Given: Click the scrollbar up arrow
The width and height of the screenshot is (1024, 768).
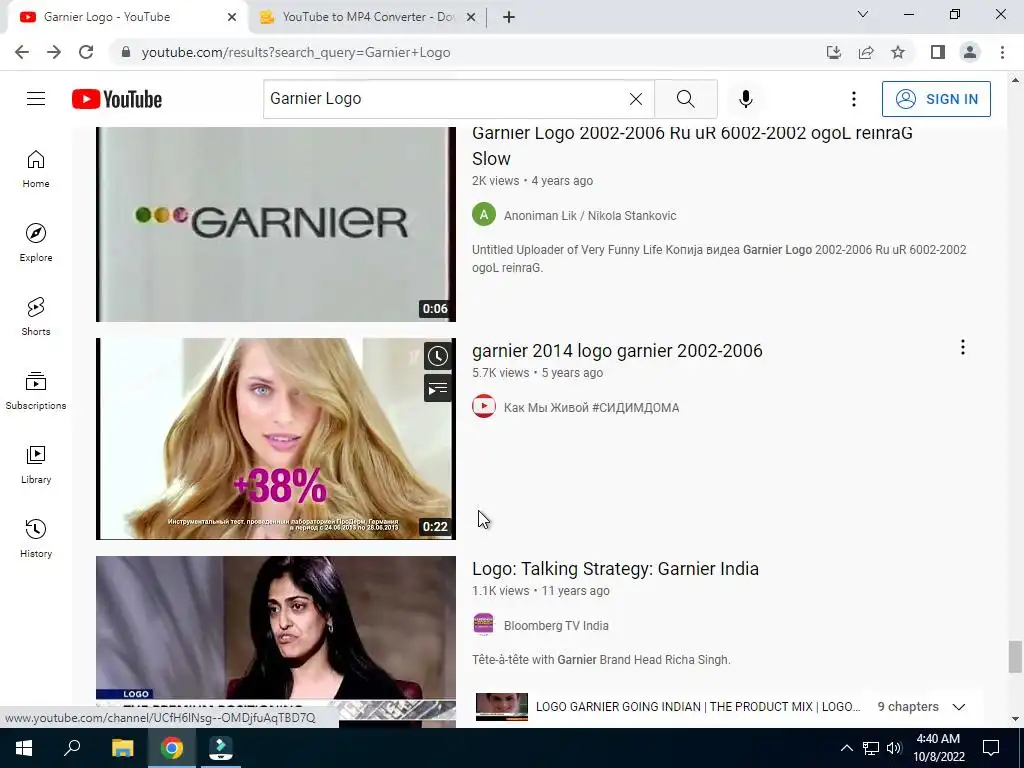Looking at the screenshot, I should click(1015, 80).
